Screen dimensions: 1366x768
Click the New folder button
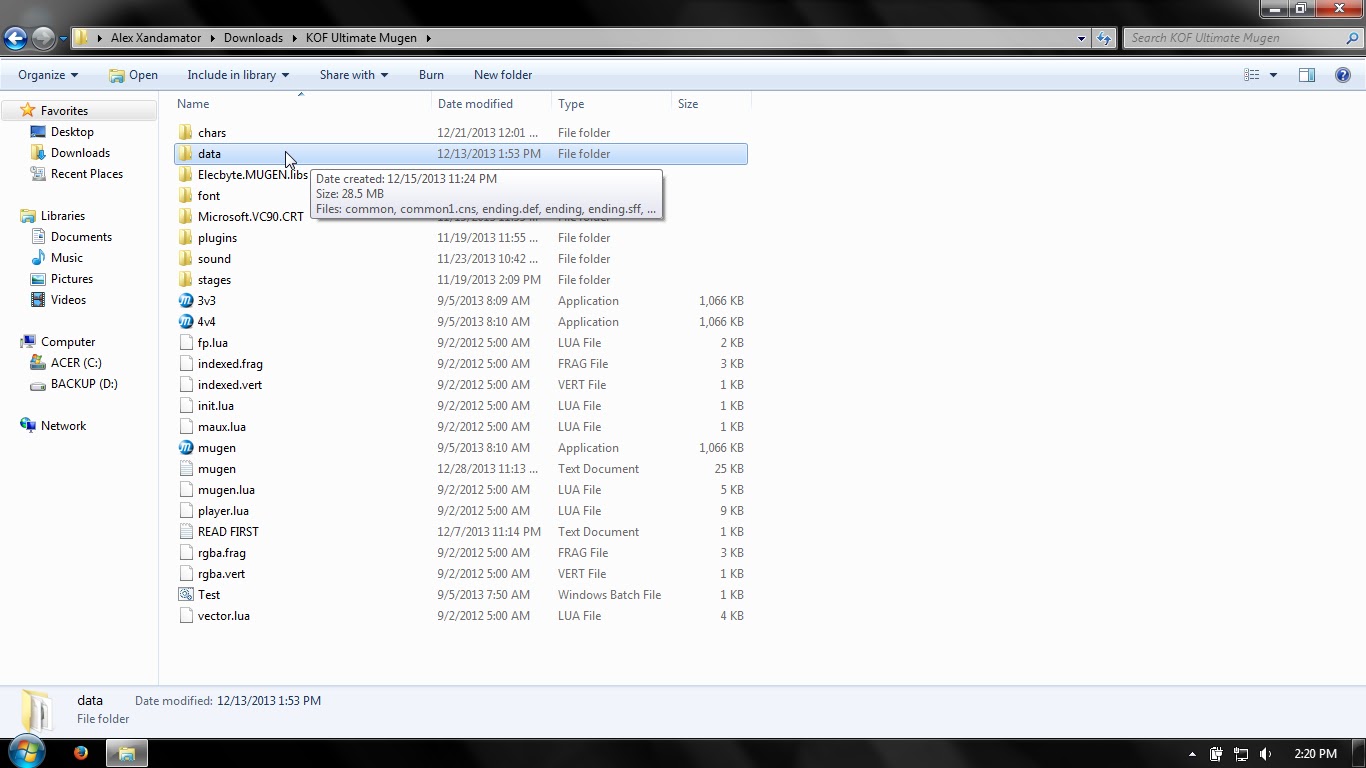pyautogui.click(x=502, y=74)
